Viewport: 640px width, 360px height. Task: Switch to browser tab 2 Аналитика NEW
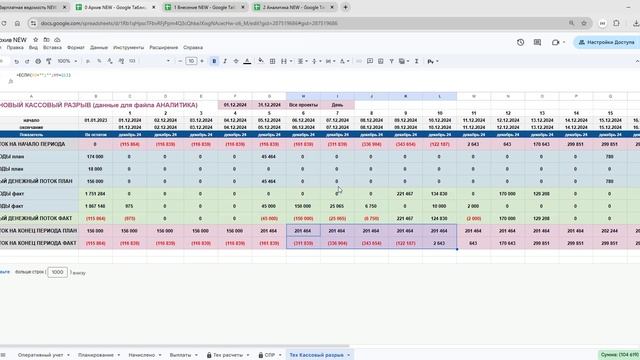coord(293,7)
